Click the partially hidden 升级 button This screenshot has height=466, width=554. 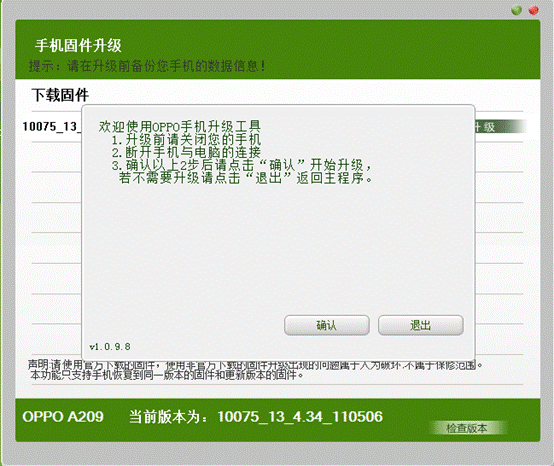[x=500, y=127]
